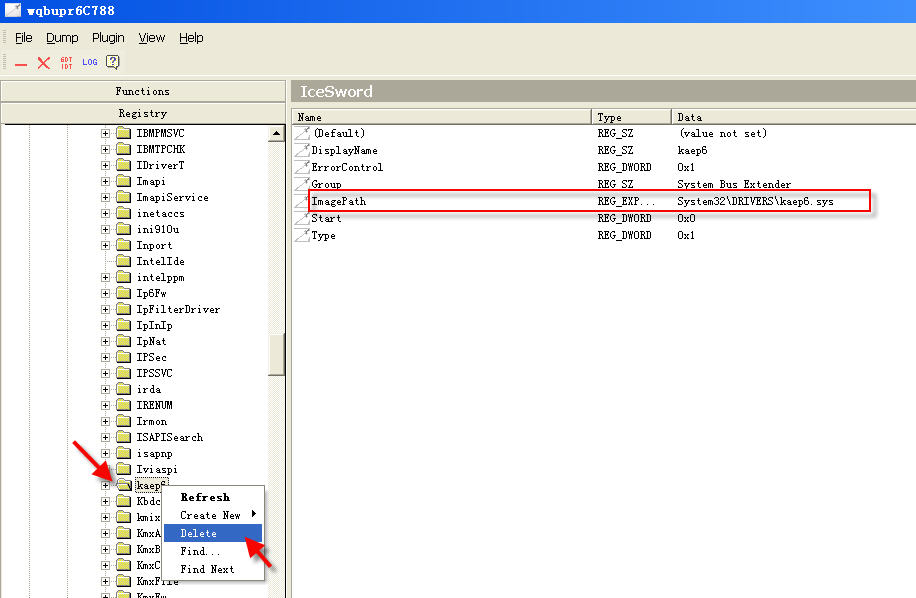Screen dimensions: 916x598
Task: Select the IBMPMSVC folder icon
Action: pos(123,133)
